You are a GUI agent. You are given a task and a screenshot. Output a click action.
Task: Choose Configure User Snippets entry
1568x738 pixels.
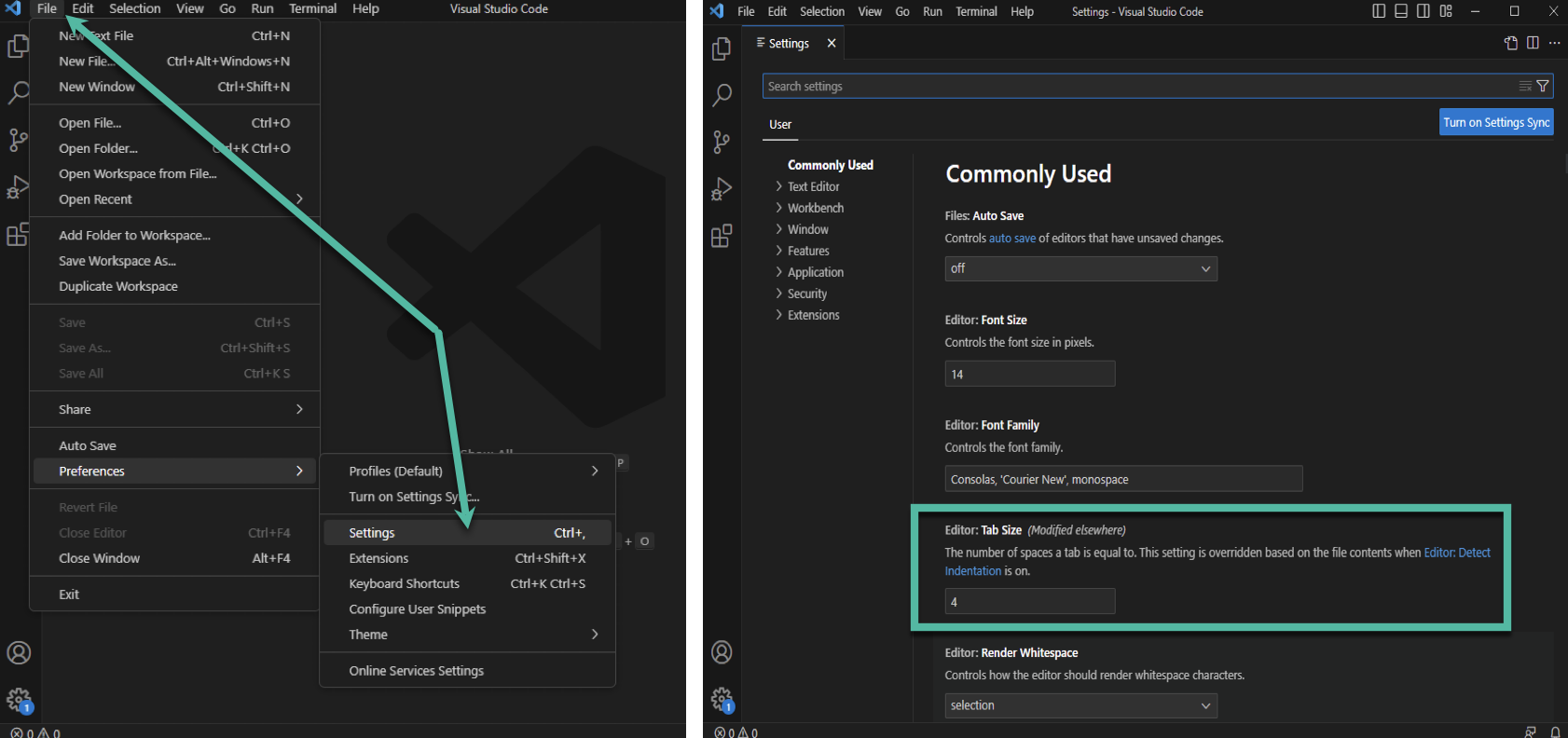pos(467,609)
